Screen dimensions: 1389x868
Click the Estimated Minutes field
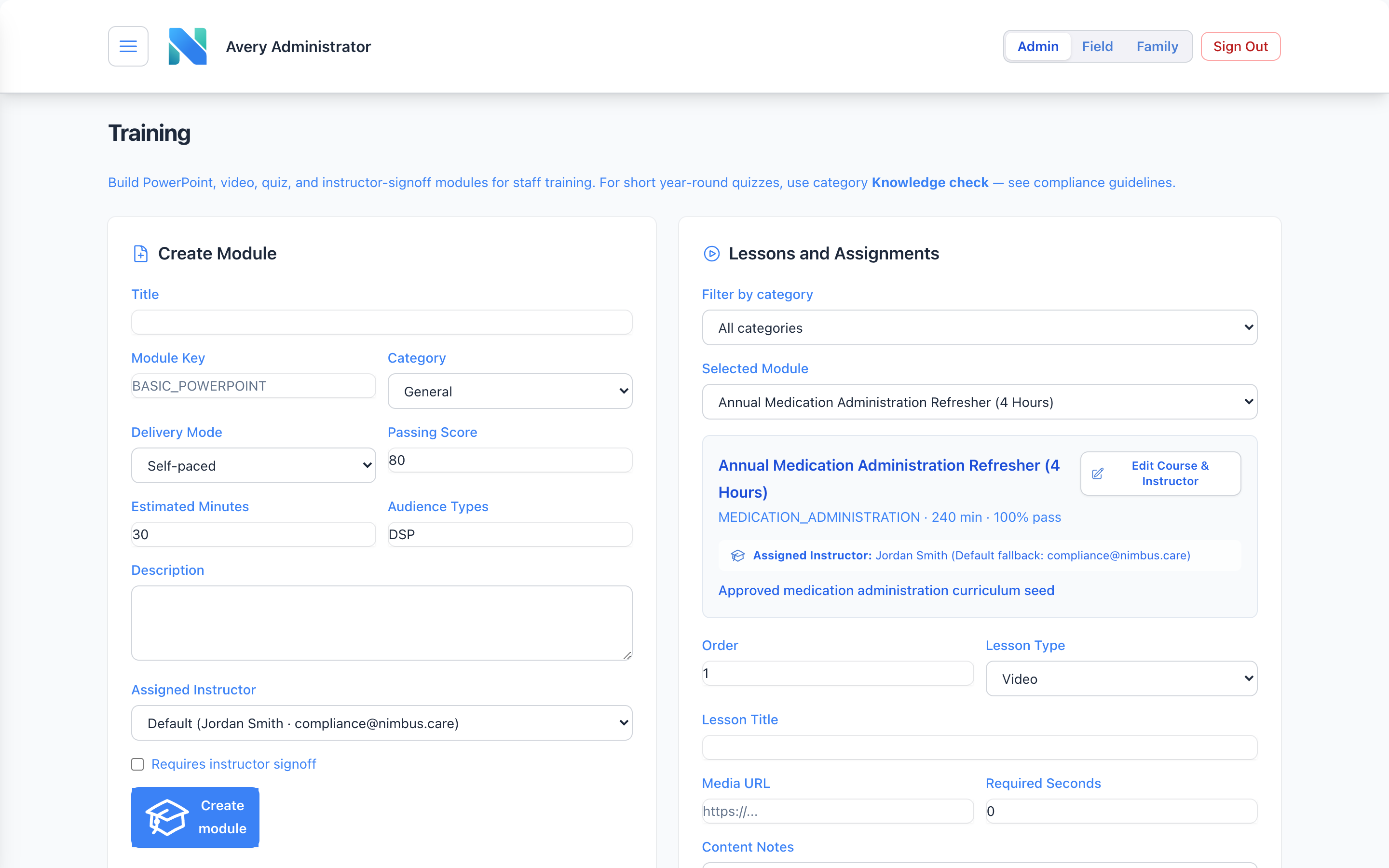click(253, 534)
